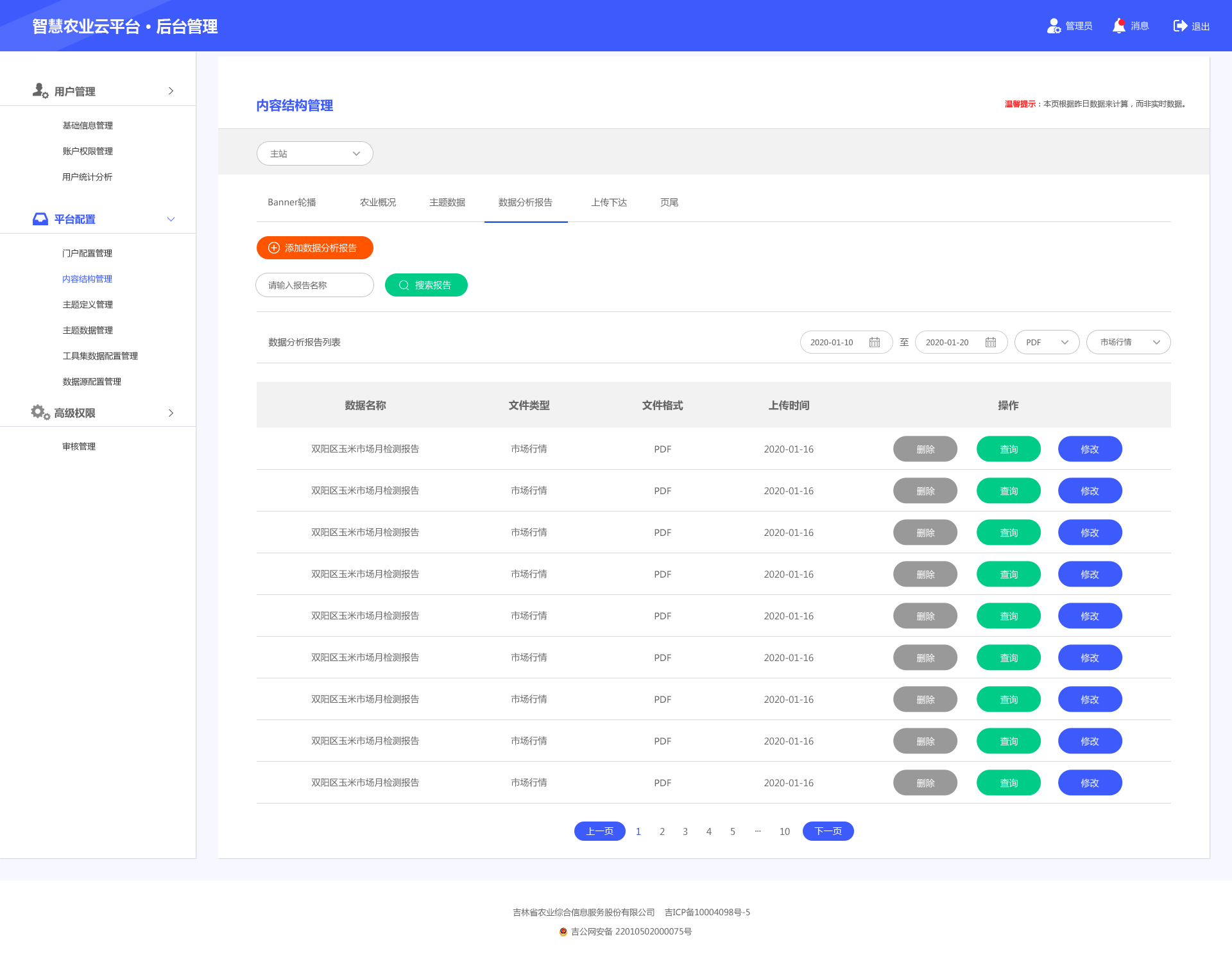Viewport: 1232px width, 964px height.
Task: Open the start date calendar icon
Action: click(875, 343)
